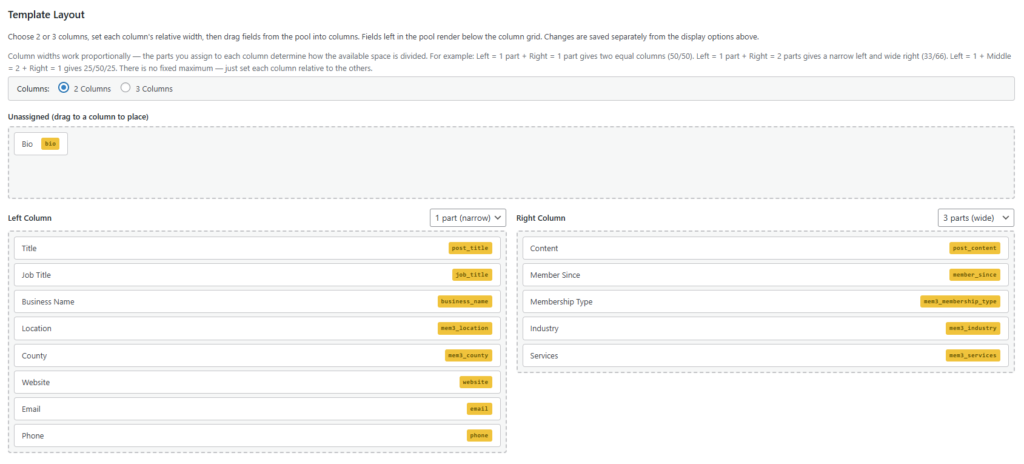Image resolution: width=1024 pixels, height=464 pixels.
Task: Click the Email field row
Action: pyautogui.click(x=257, y=409)
